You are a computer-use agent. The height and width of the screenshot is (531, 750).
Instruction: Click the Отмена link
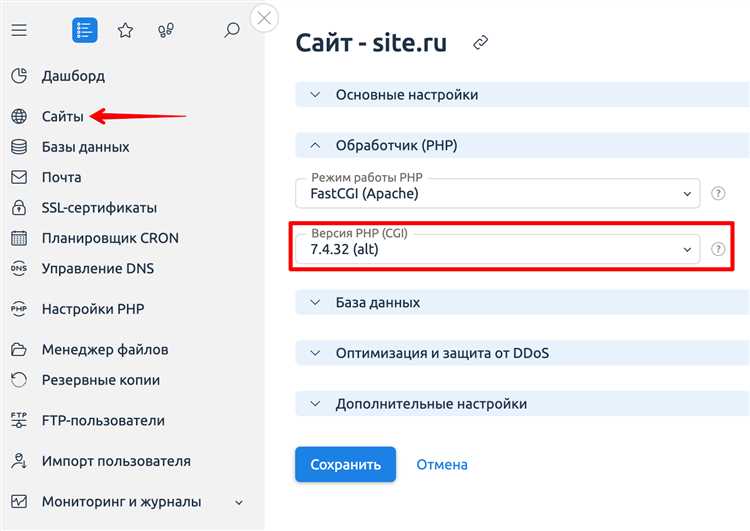(442, 465)
